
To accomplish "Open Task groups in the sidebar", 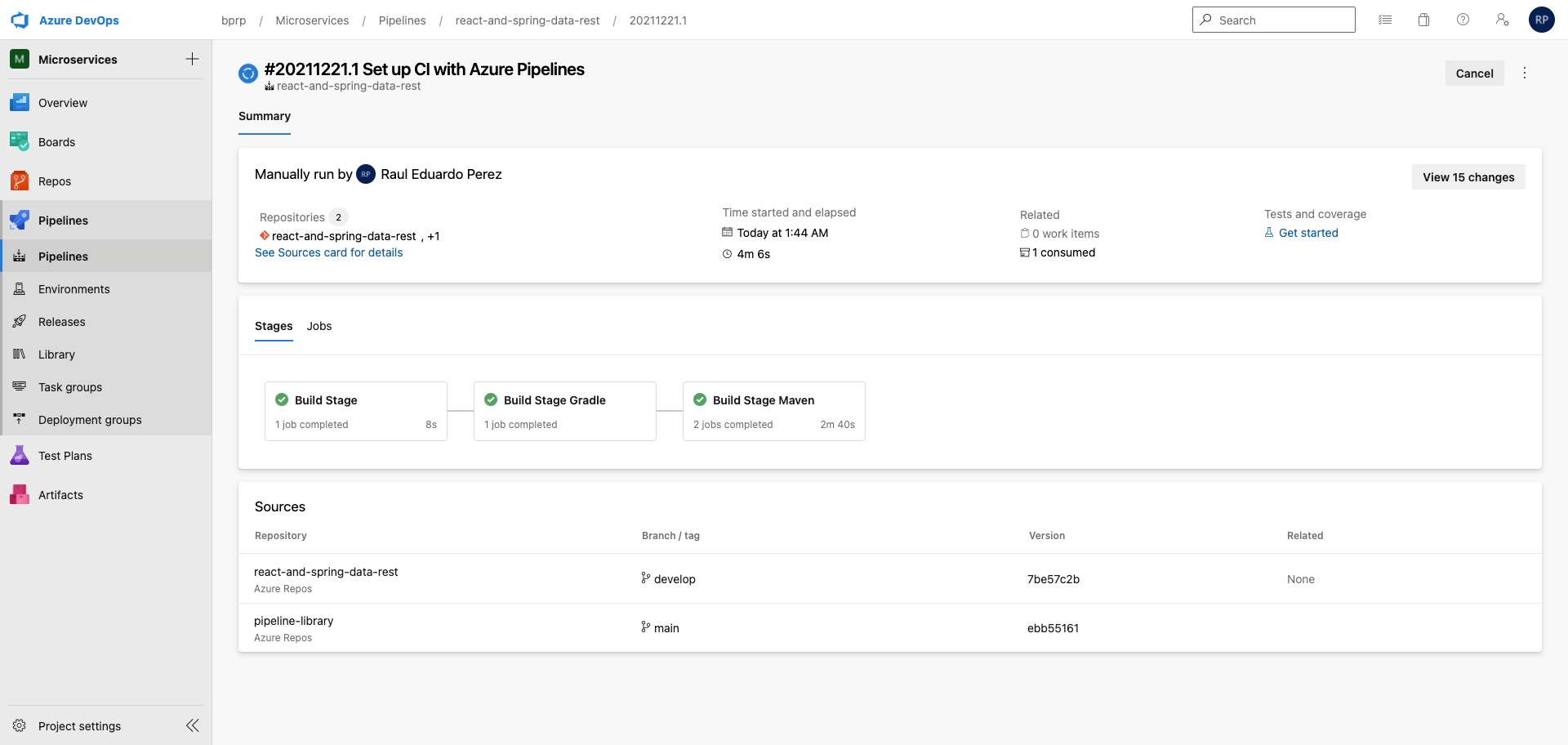I will (x=106, y=387).
